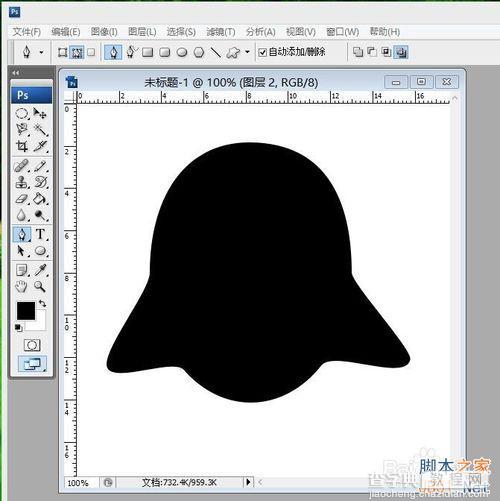
Task: Select the Healing Brush tool
Action: [x=22, y=166]
